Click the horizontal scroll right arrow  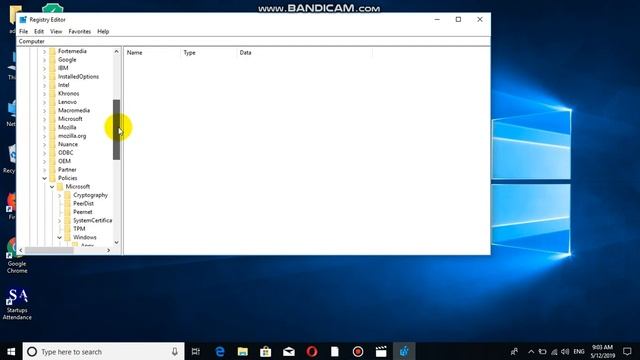click(x=109, y=250)
